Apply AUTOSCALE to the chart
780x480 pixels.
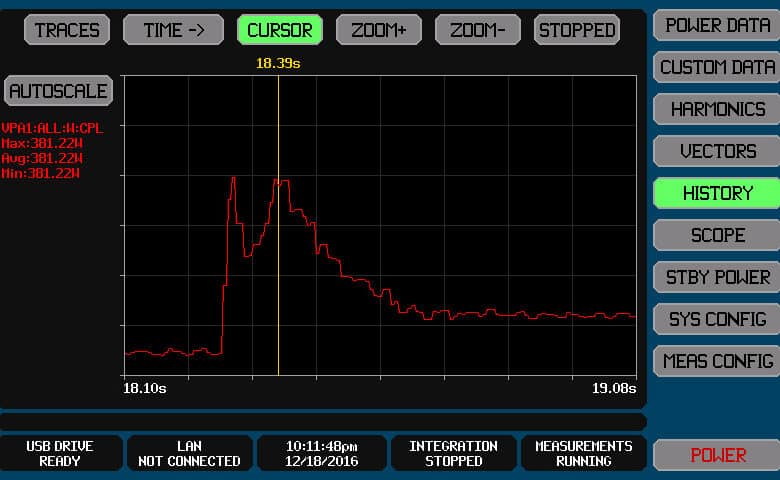58,91
